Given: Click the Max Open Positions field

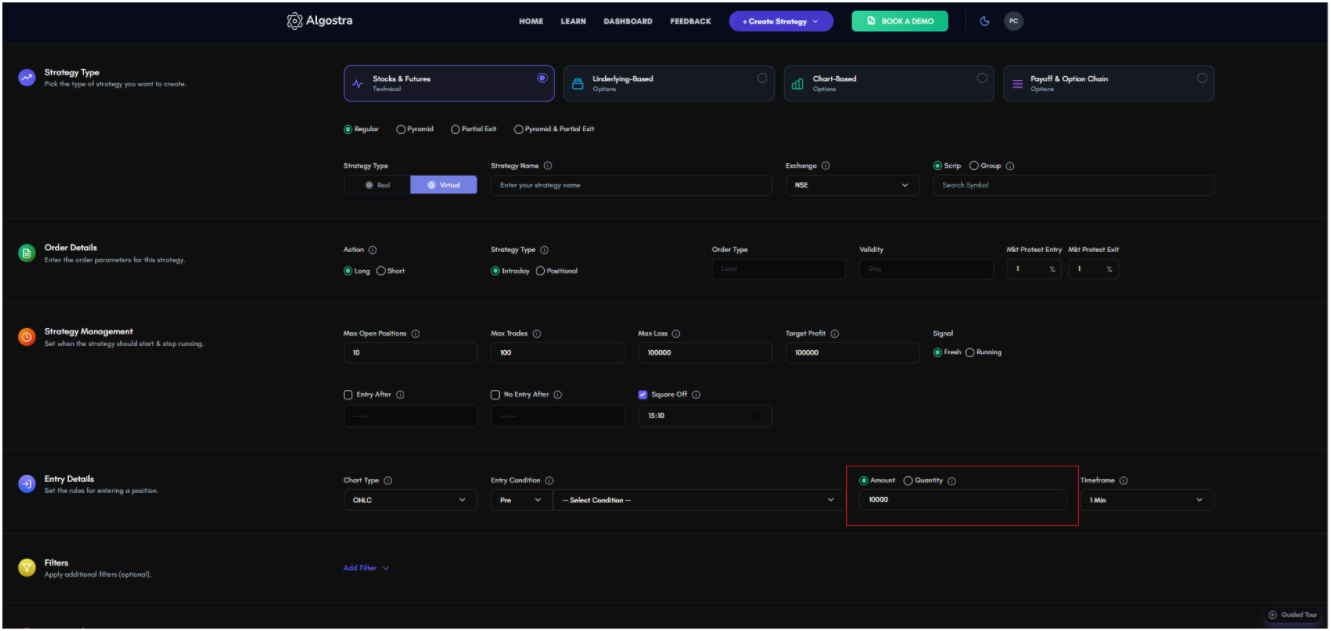Looking at the screenshot, I should [410, 353].
